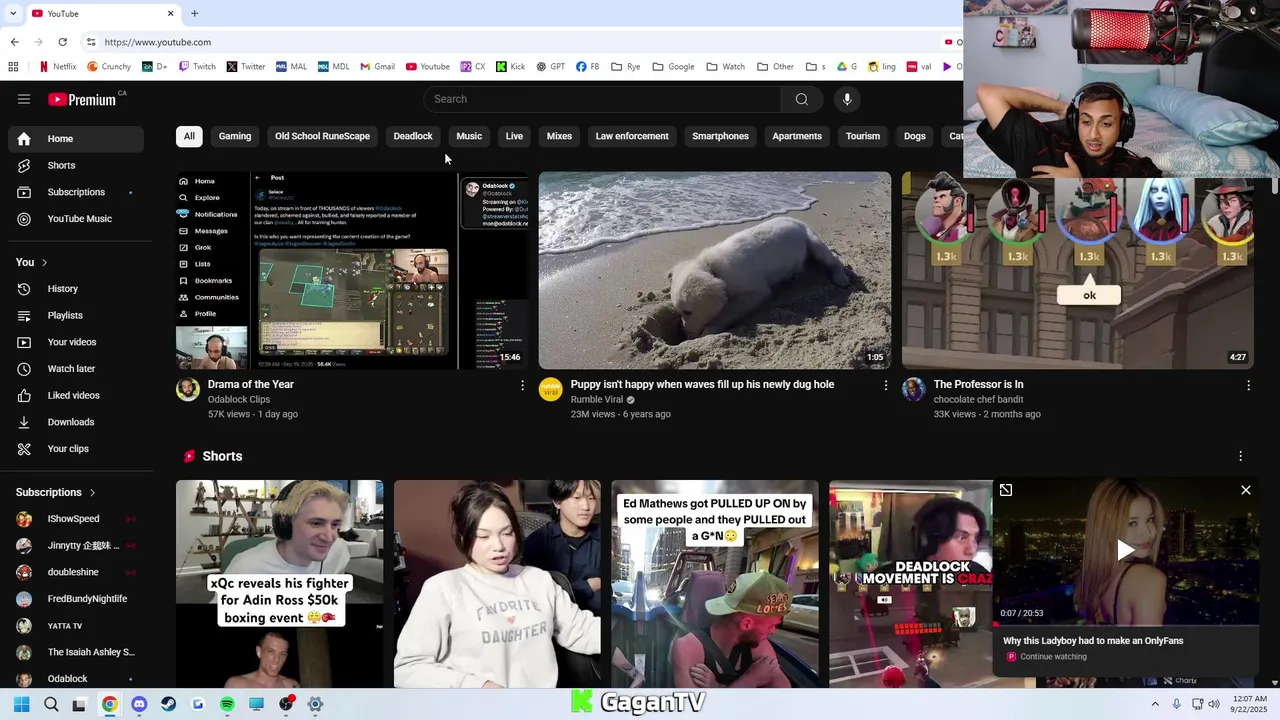Screen dimensions: 1280x720
Task: Expand the You section chevron
Action: (44, 262)
